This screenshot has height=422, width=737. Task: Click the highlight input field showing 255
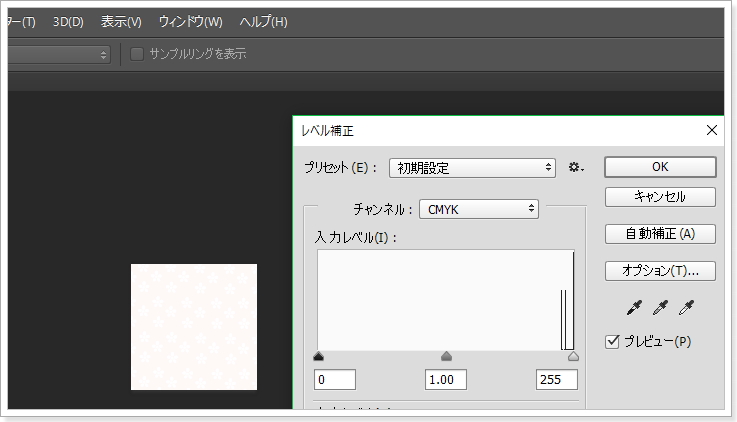click(x=557, y=380)
